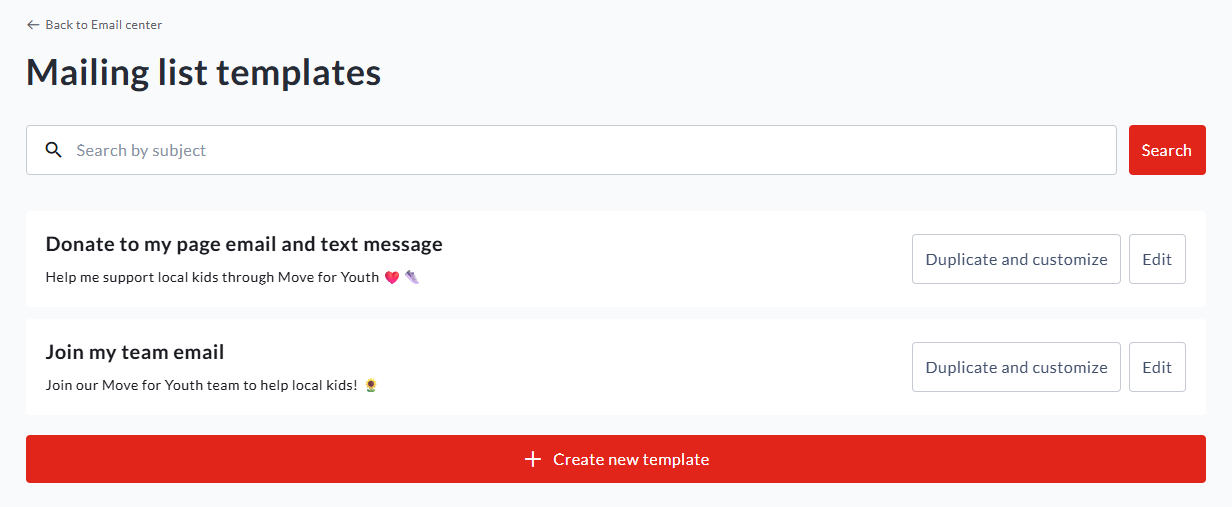Image resolution: width=1232 pixels, height=507 pixels.
Task: Go back to Email center link
Action: 103,25
